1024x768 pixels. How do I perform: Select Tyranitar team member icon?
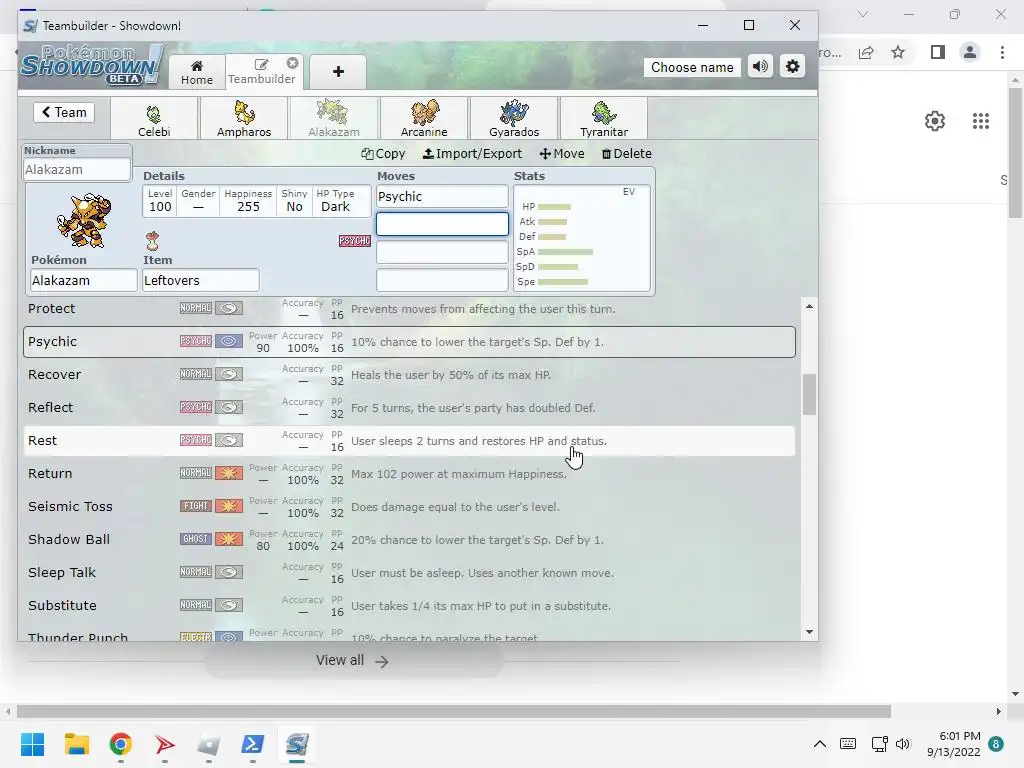coord(604,118)
